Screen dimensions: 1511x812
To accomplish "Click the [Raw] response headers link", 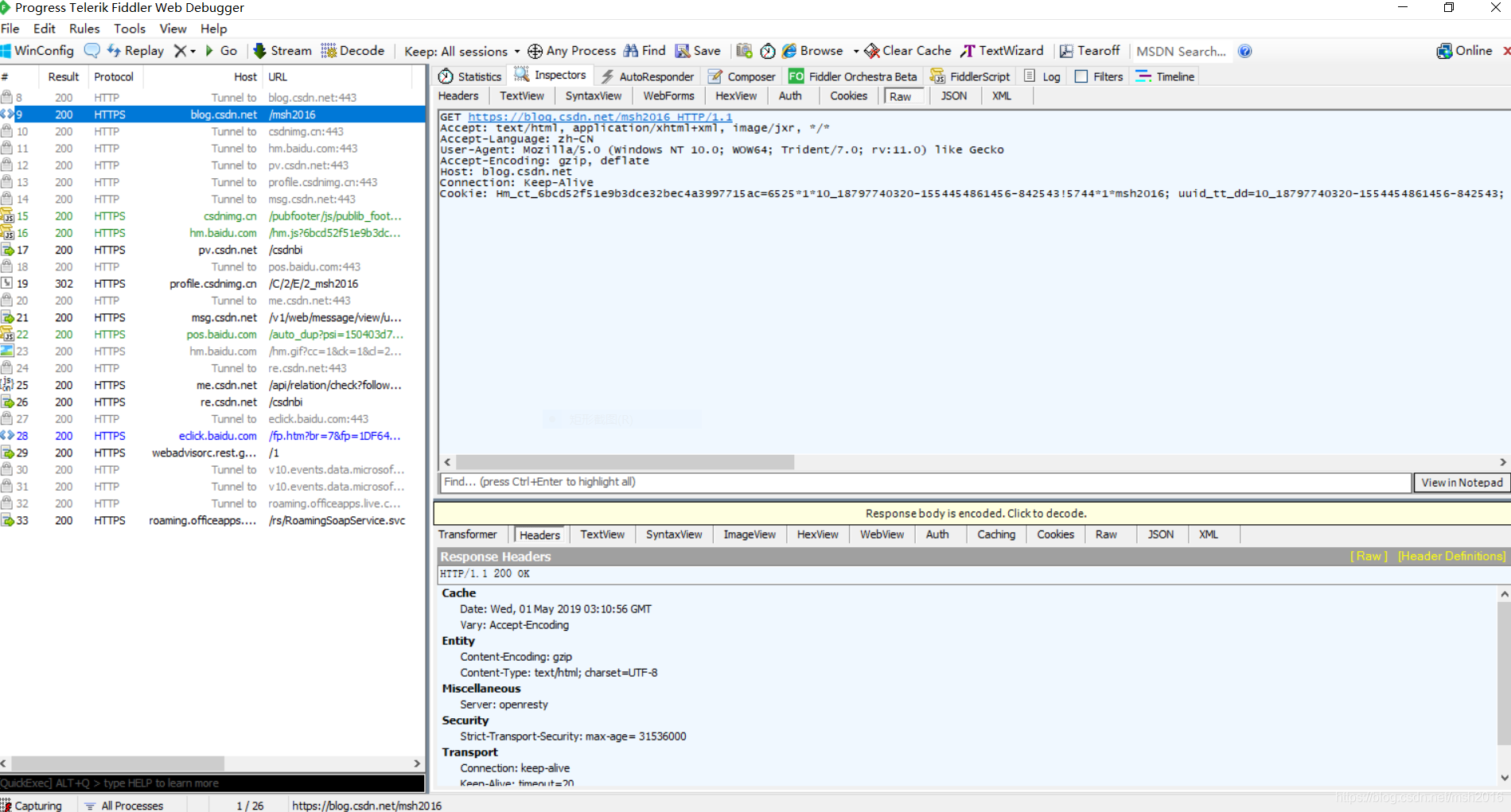I will point(1369,557).
